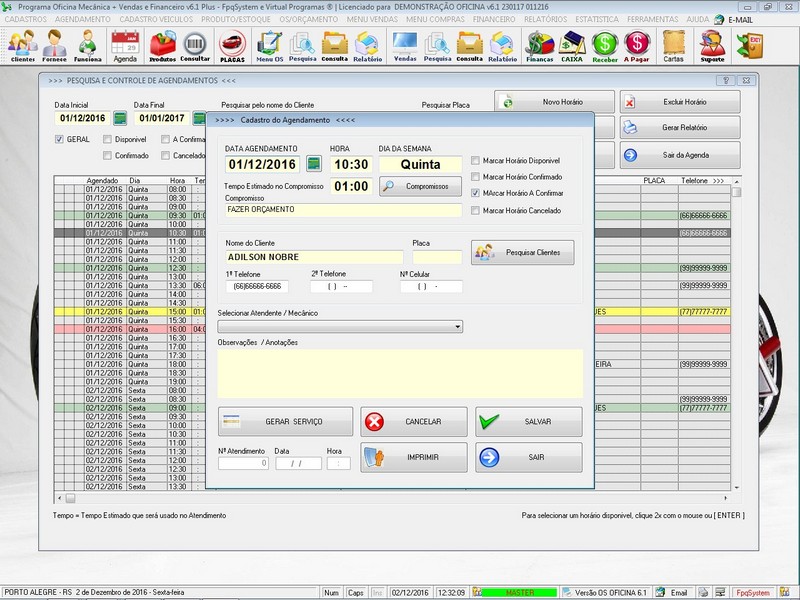Open the Clientes toolbar icon
This screenshot has height=600, width=800.
22,45
